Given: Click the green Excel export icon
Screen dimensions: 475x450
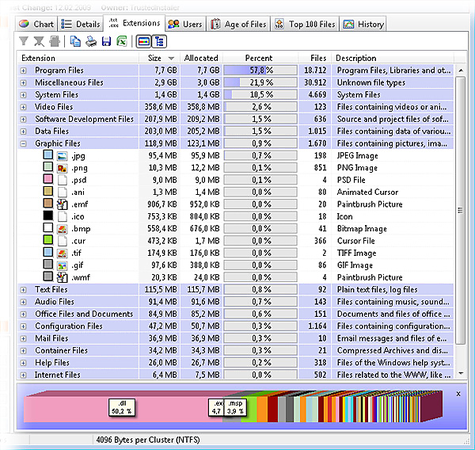Looking at the screenshot, I should pos(122,41).
